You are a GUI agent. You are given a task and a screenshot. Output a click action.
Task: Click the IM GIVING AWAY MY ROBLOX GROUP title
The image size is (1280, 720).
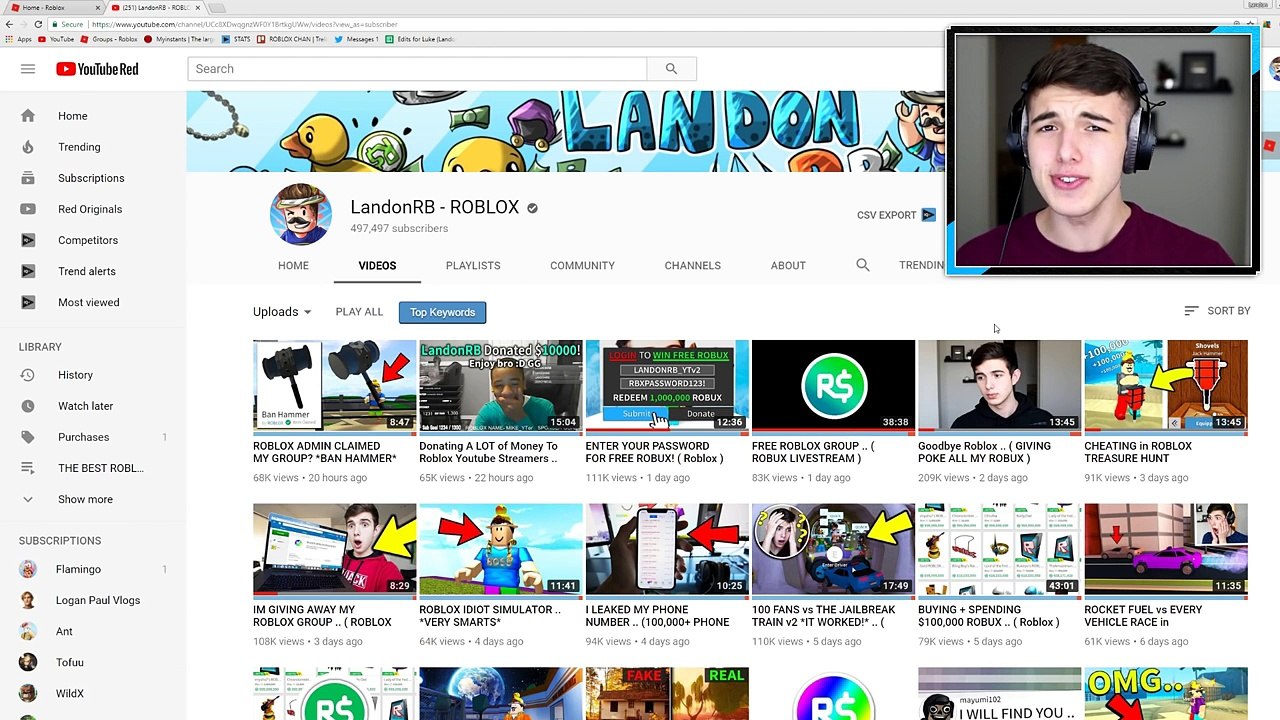[x=322, y=616]
